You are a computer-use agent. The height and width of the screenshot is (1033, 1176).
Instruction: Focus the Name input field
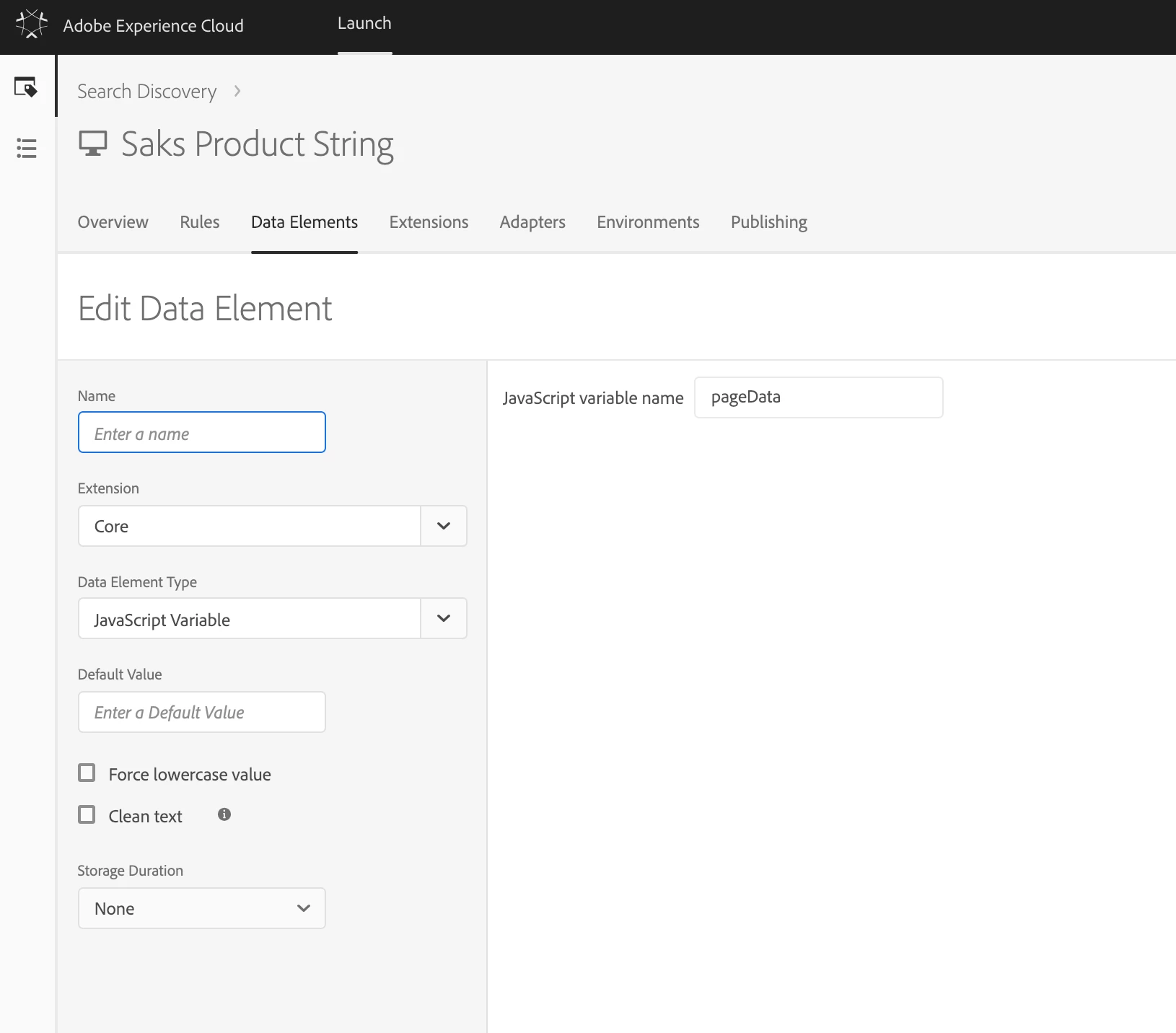(202, 432)
